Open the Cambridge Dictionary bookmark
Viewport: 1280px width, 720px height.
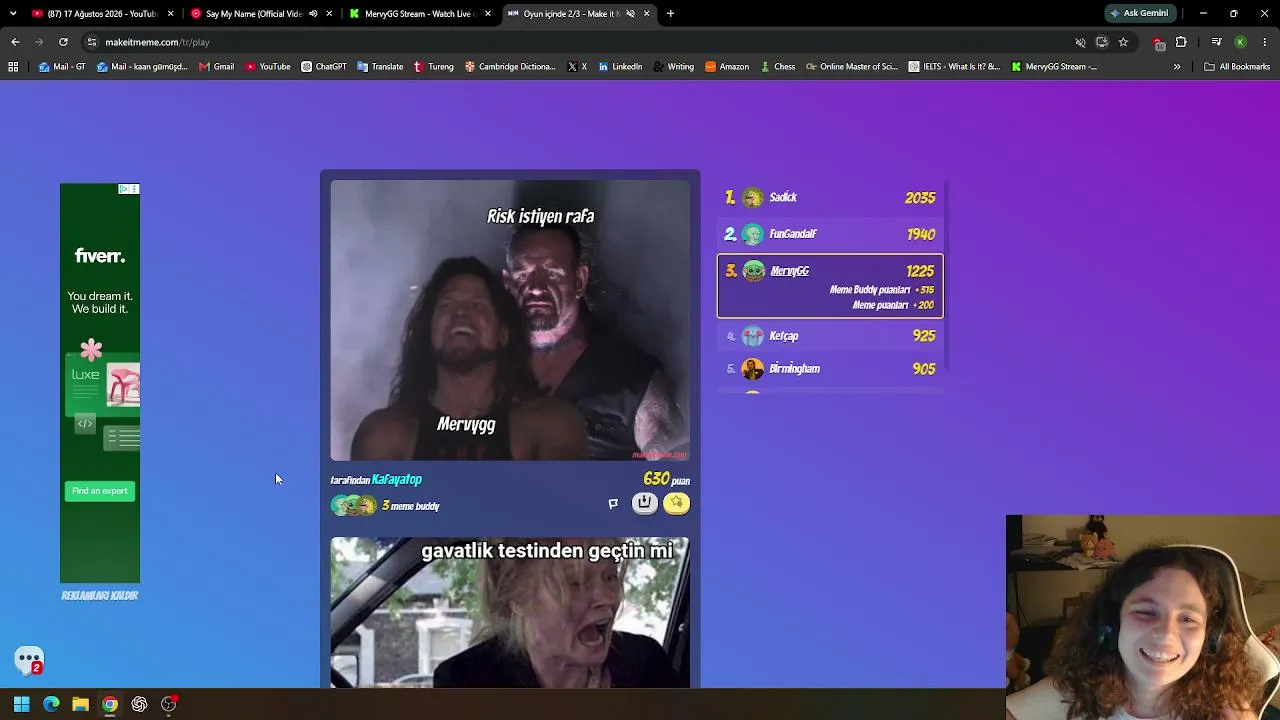(510, 67)
